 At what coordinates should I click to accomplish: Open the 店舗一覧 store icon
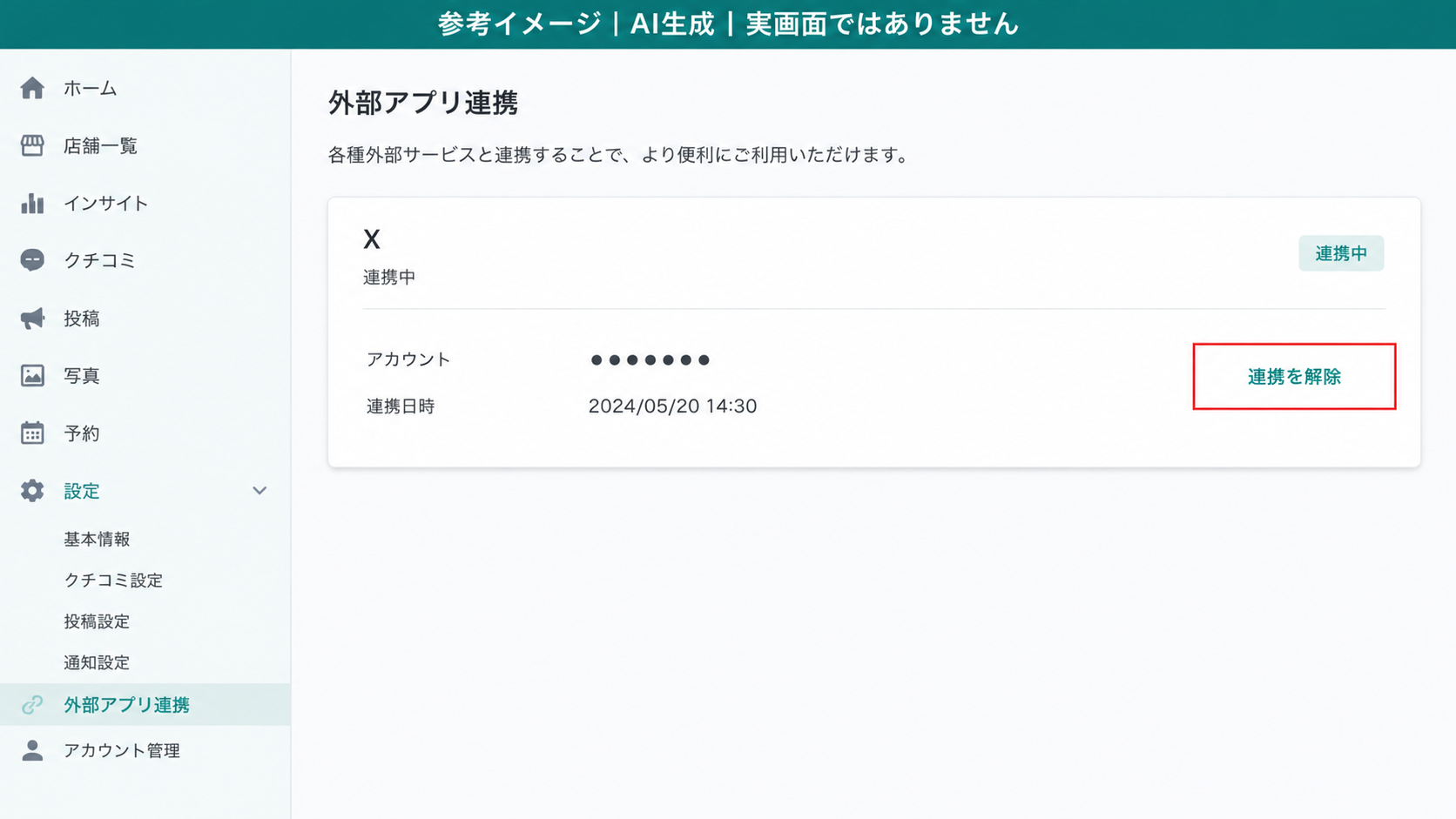(x=32, y=145)
